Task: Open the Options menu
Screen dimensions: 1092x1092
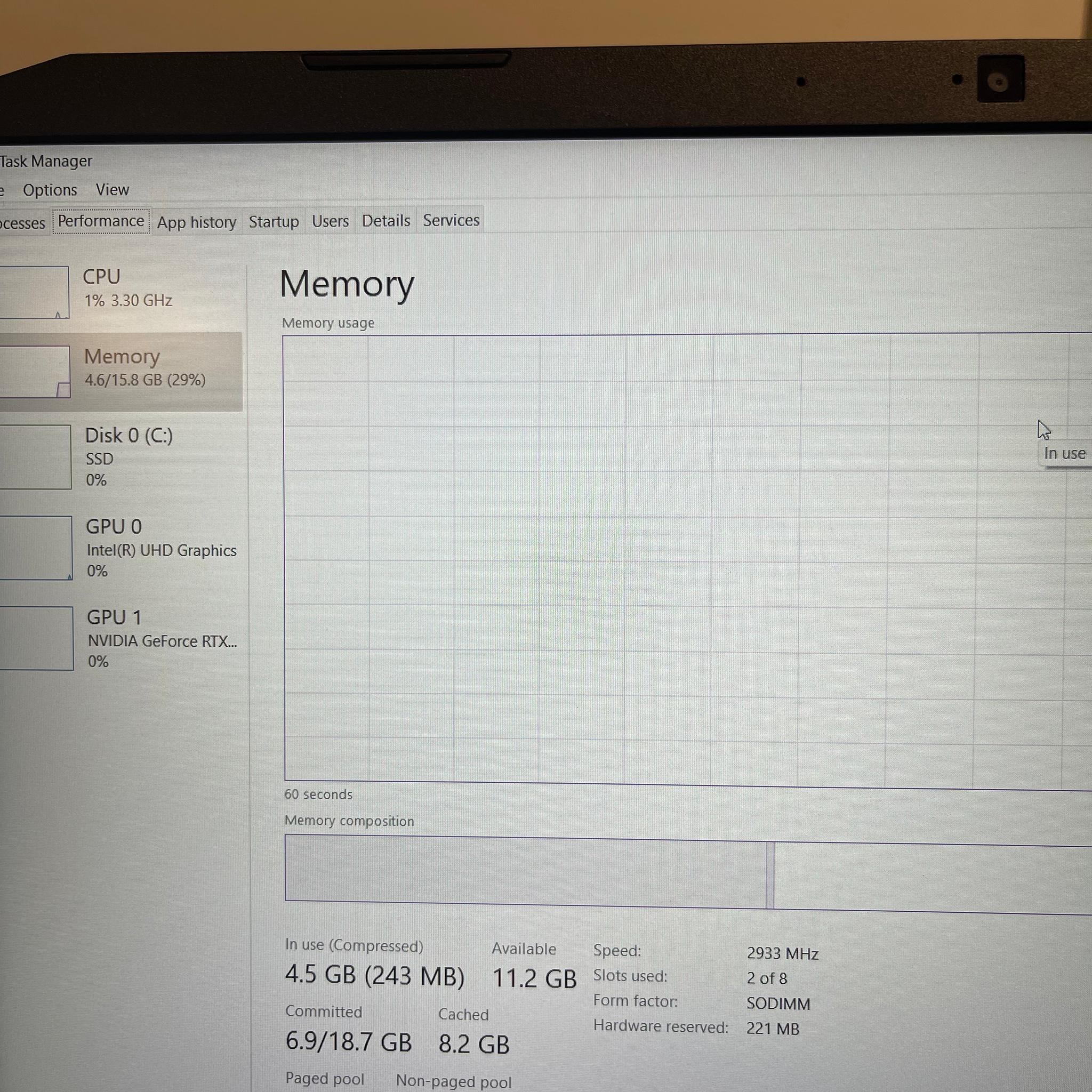Action: point(50,190)
